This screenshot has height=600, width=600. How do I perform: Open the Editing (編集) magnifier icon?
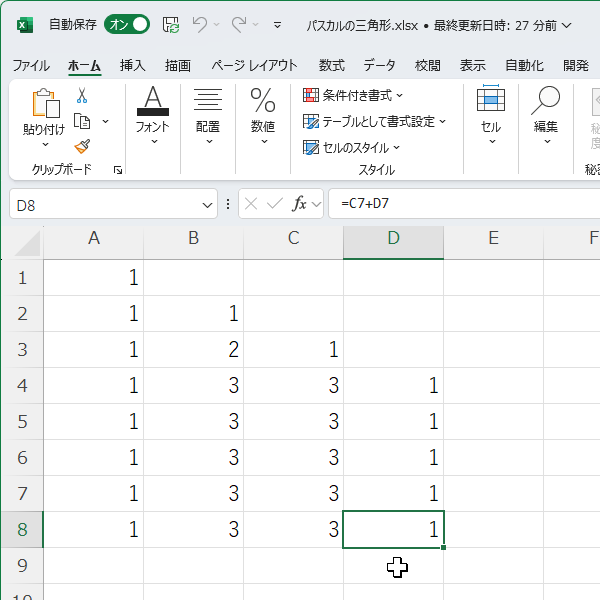click(x=545, y=100)
